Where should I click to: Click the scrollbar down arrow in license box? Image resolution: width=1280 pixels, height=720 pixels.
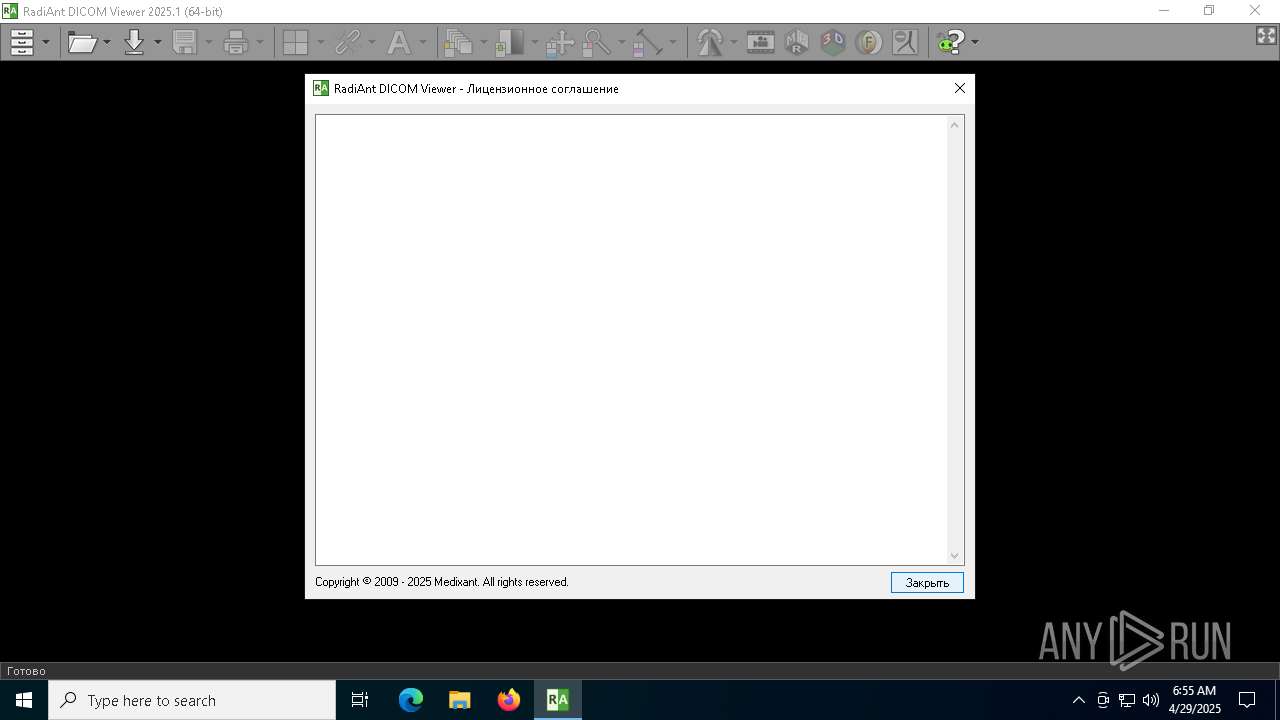955,556
